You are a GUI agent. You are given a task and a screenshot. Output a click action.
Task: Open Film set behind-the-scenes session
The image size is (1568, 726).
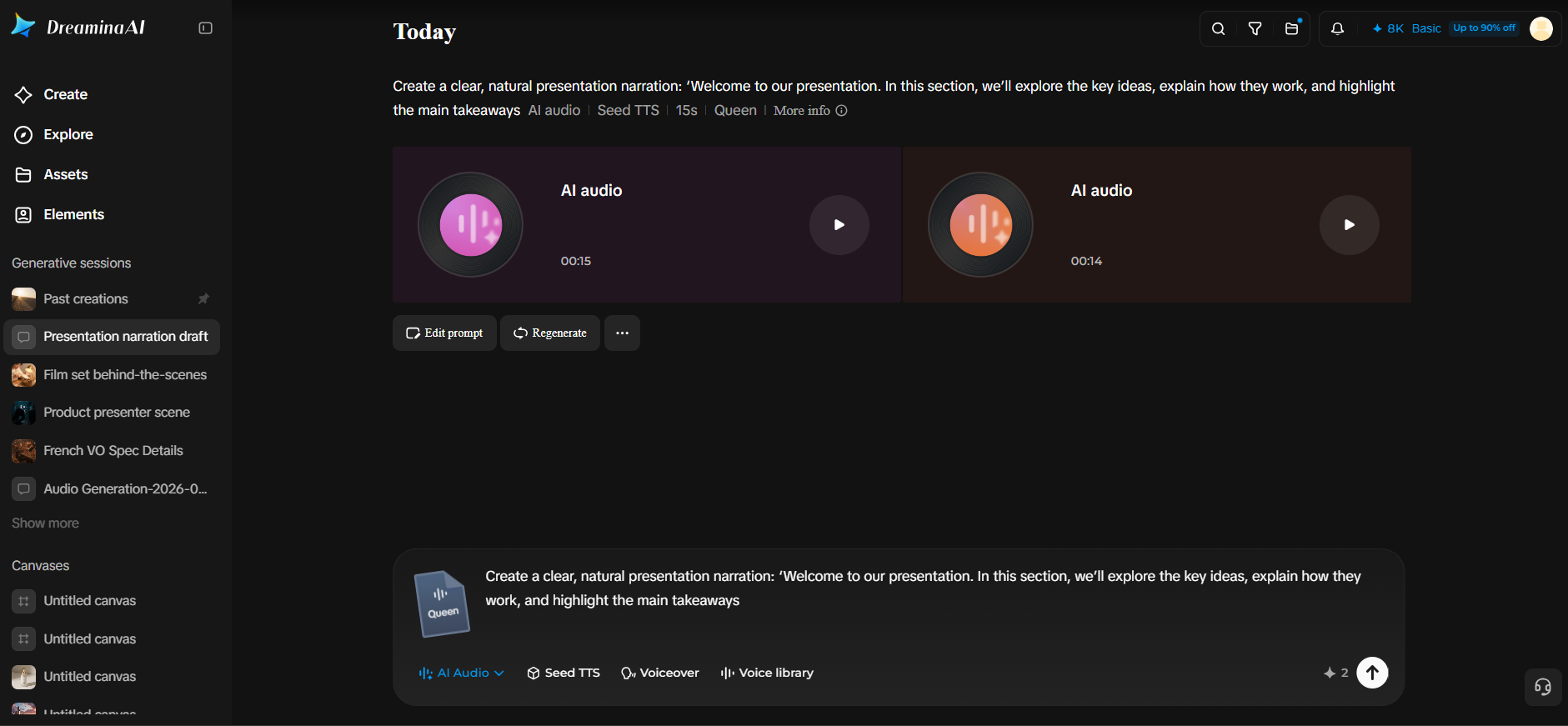[x=112, y=375]
